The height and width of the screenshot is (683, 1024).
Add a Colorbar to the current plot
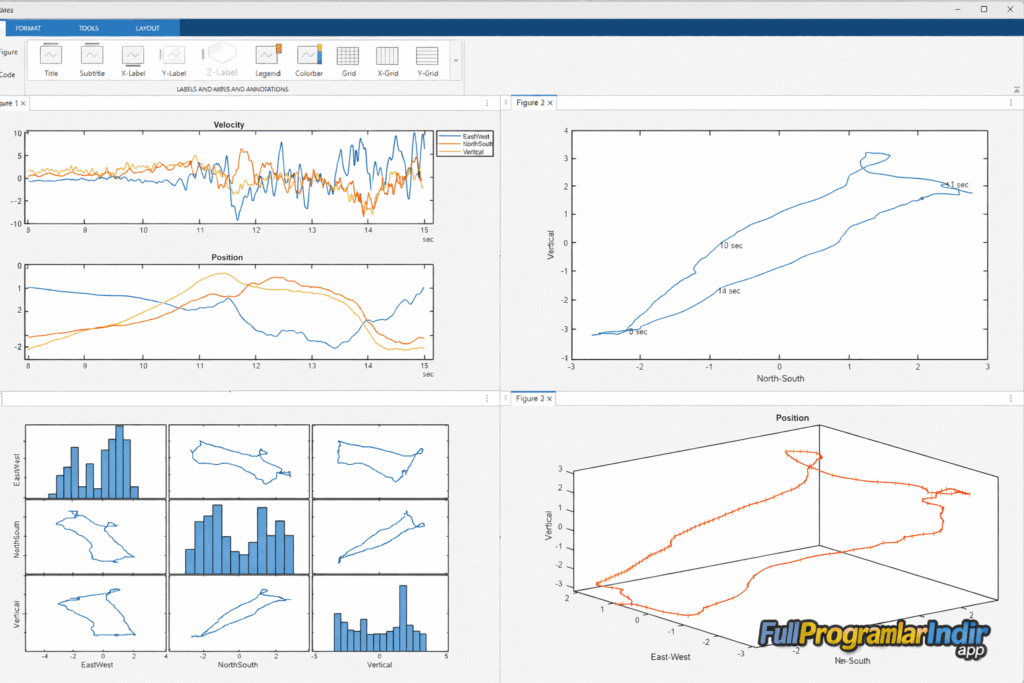coord(309,59)
